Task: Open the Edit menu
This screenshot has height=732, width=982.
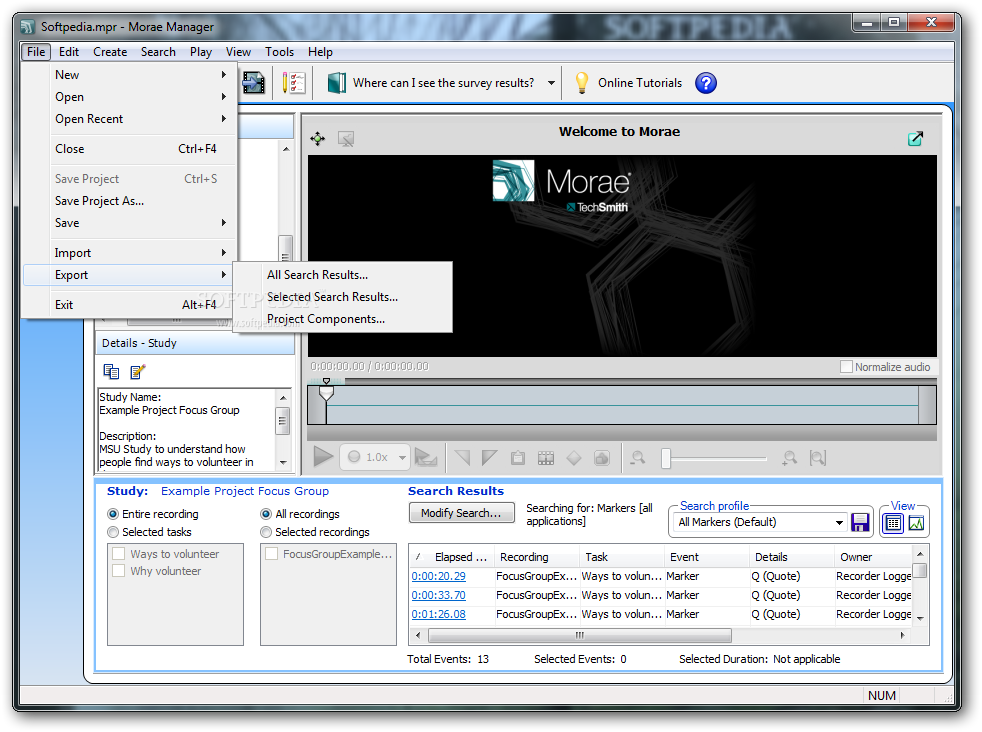Action: pyautogui.click(x=69, y=52)
